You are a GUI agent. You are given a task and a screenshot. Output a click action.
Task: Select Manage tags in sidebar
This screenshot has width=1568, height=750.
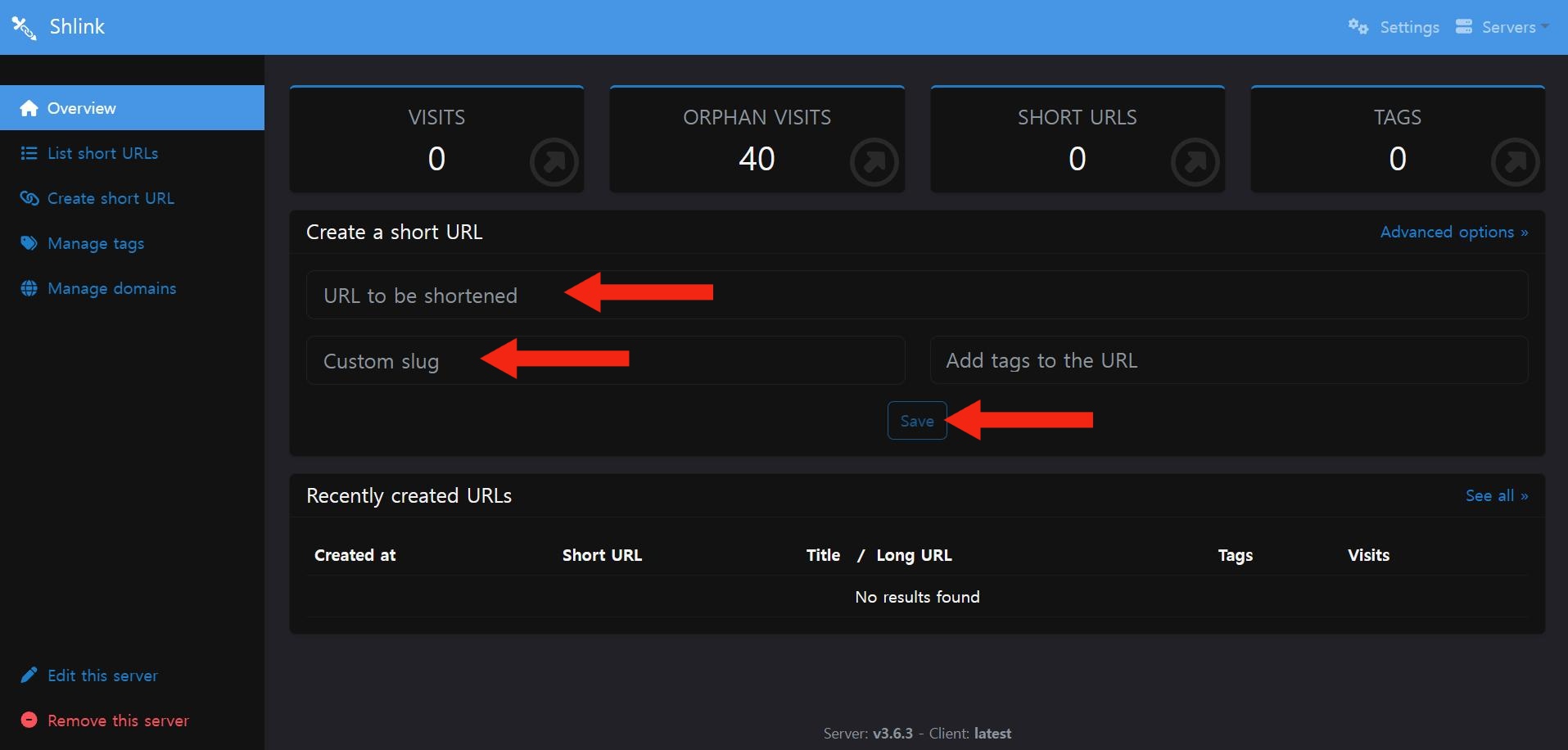(x=96, y=243)
